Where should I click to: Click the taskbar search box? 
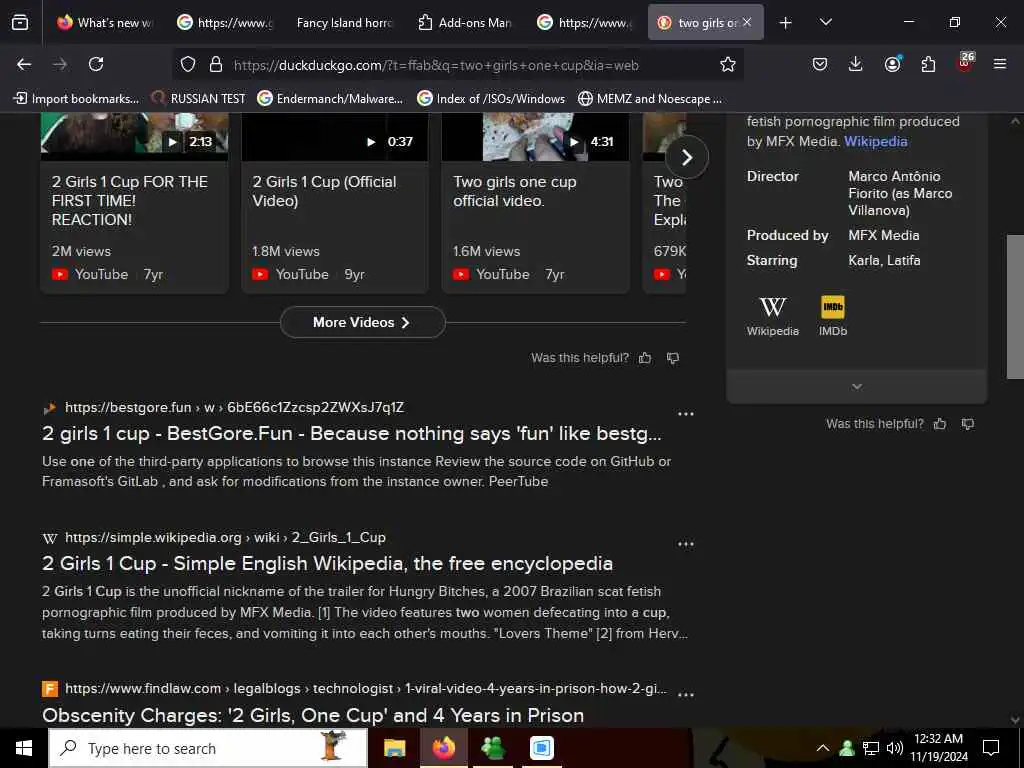point(208,748)
